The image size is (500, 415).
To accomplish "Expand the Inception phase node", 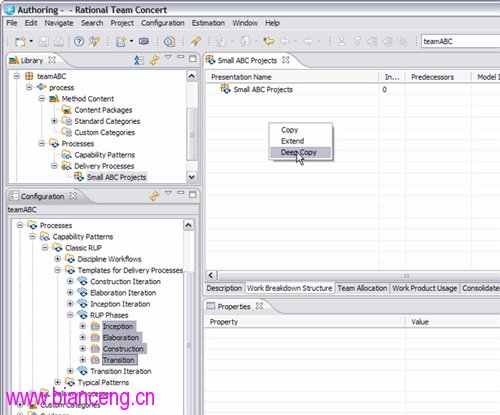I will (x=83, y=326).
